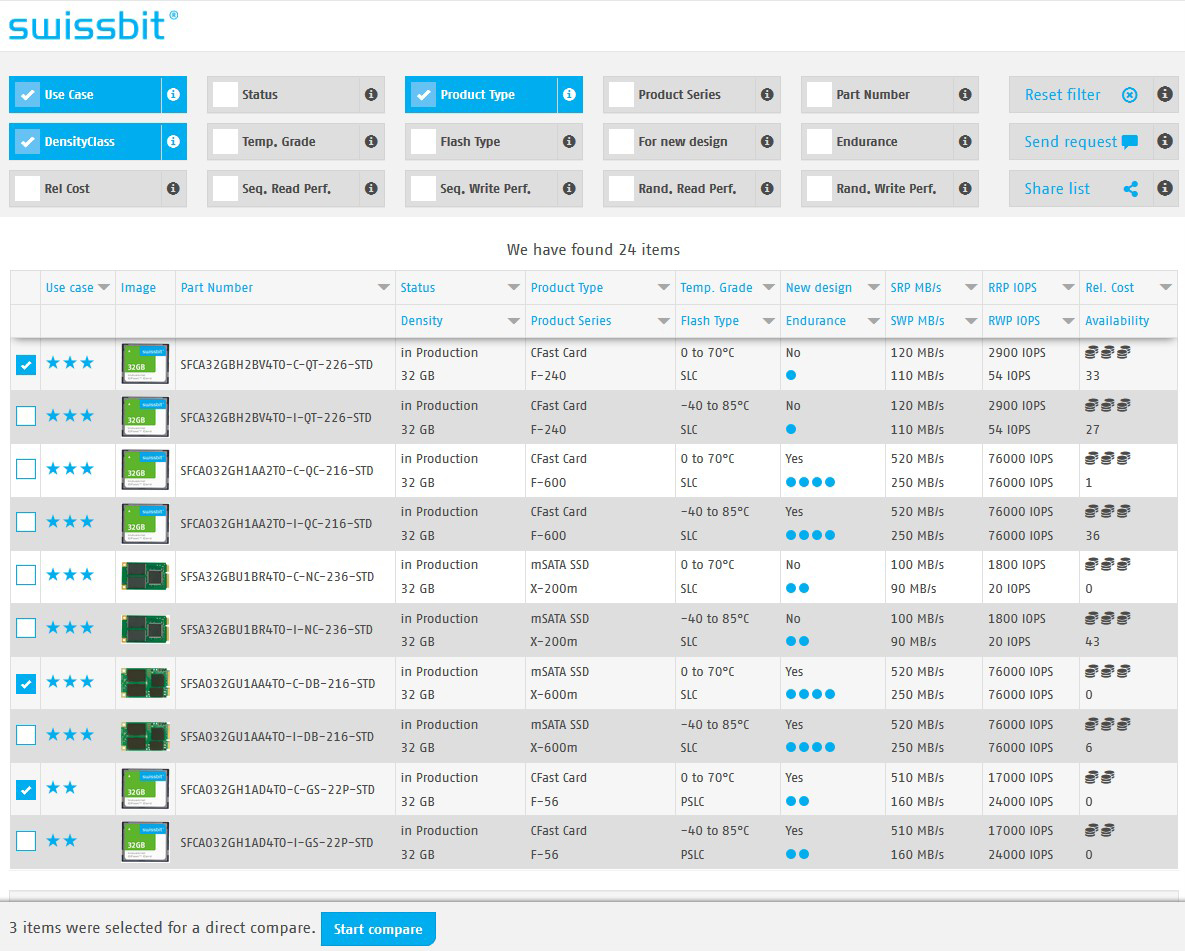Open info for Seq. Write Perf. filter

(x=569, y=188)
